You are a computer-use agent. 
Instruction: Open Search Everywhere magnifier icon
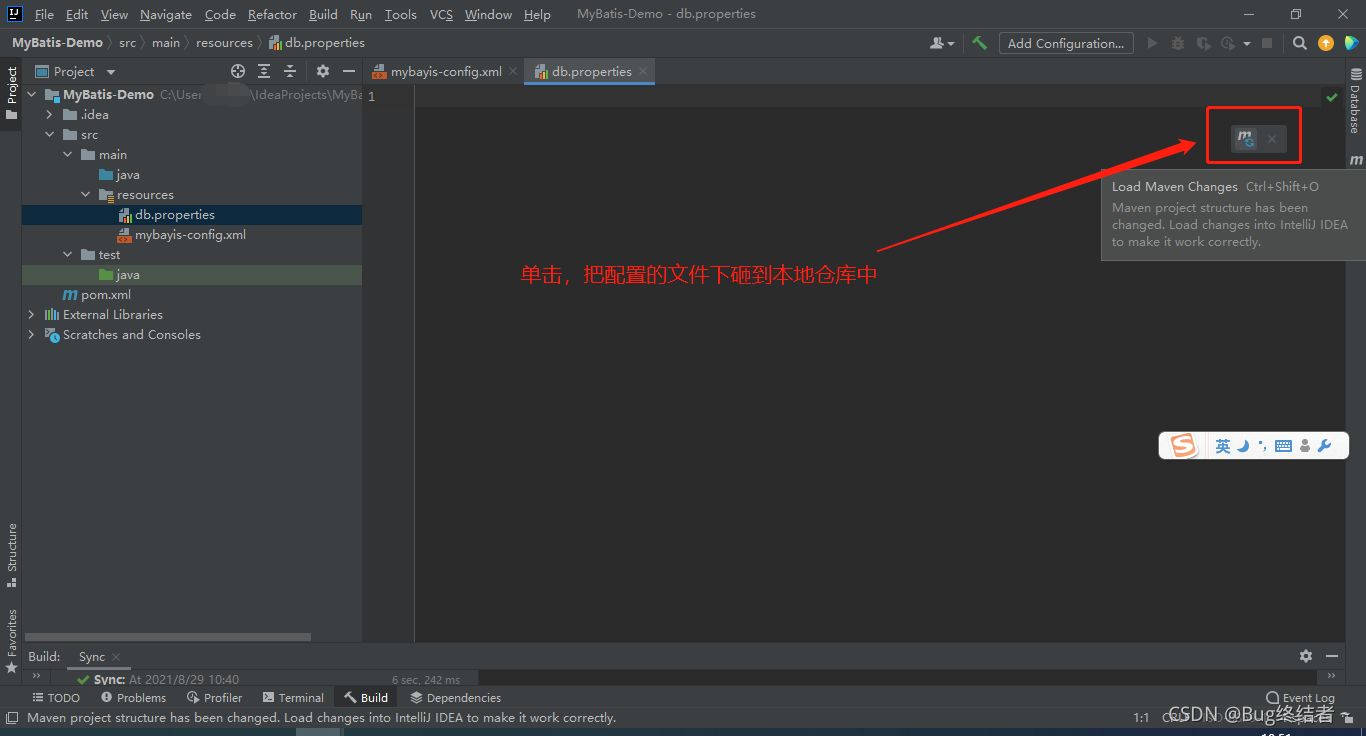click(x=1299, y=43)
